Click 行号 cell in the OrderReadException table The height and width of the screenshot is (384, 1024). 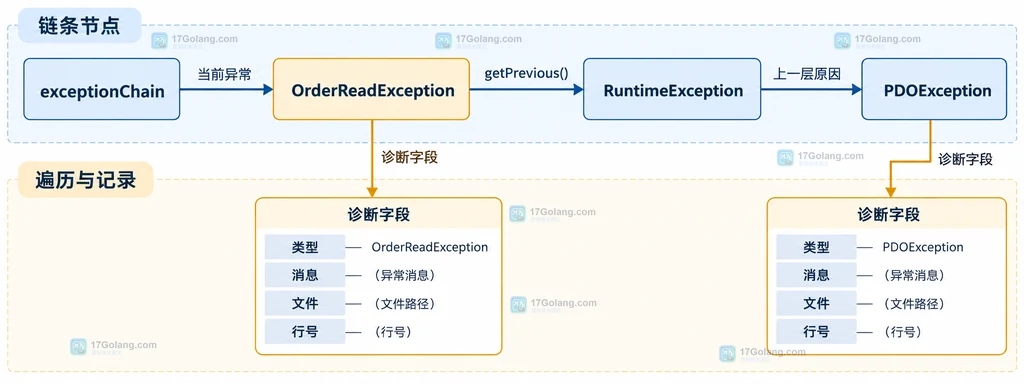pos(305,332)
